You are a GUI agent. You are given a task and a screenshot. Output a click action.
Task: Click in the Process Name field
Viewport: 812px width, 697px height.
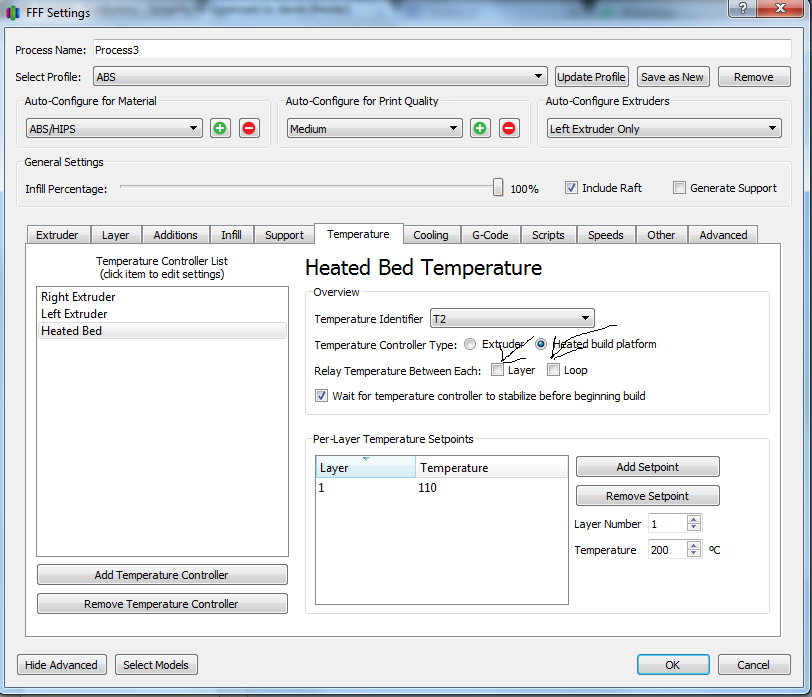click(442, 50)
